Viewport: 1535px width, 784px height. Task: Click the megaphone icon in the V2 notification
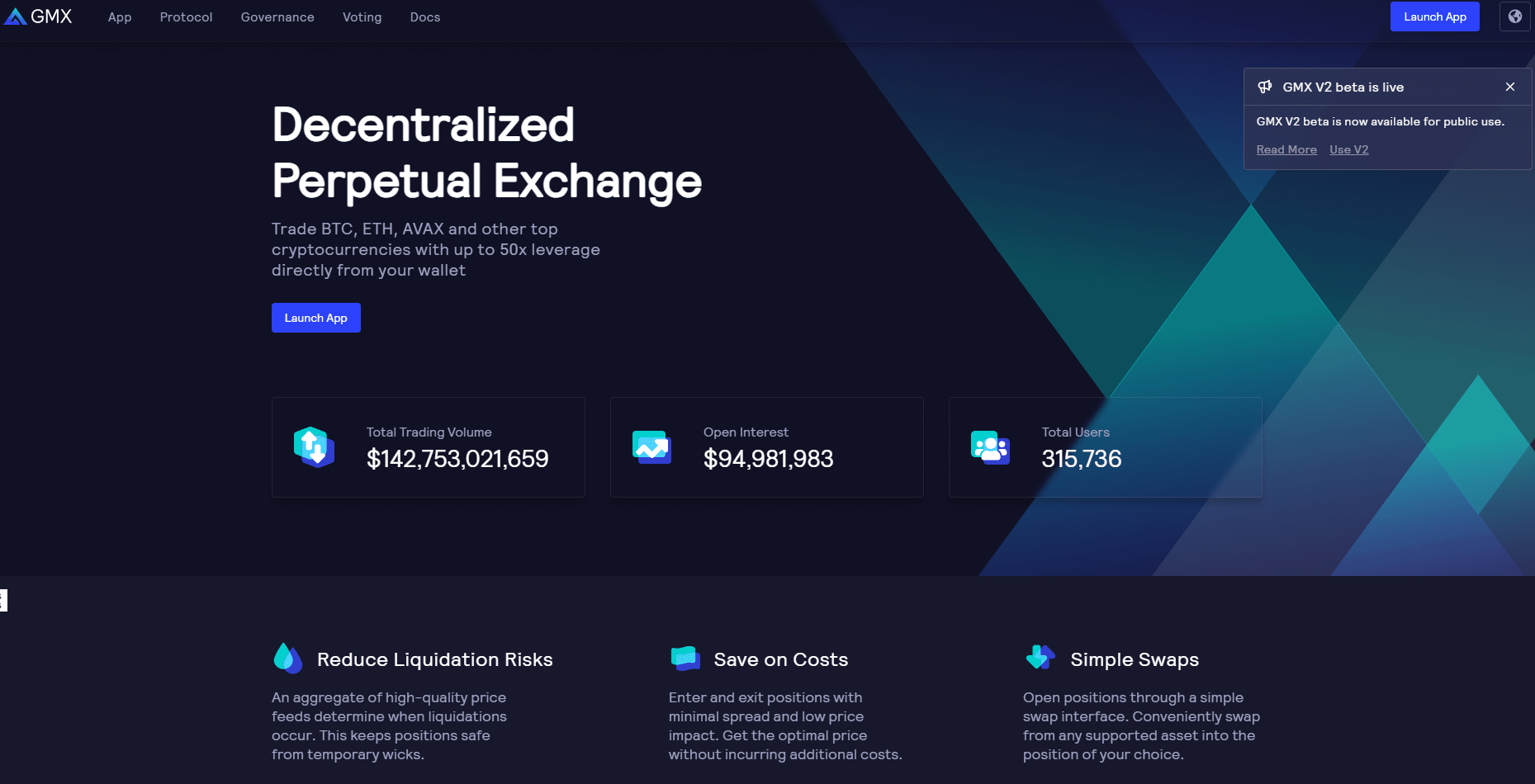click(x=1266, y=87)
